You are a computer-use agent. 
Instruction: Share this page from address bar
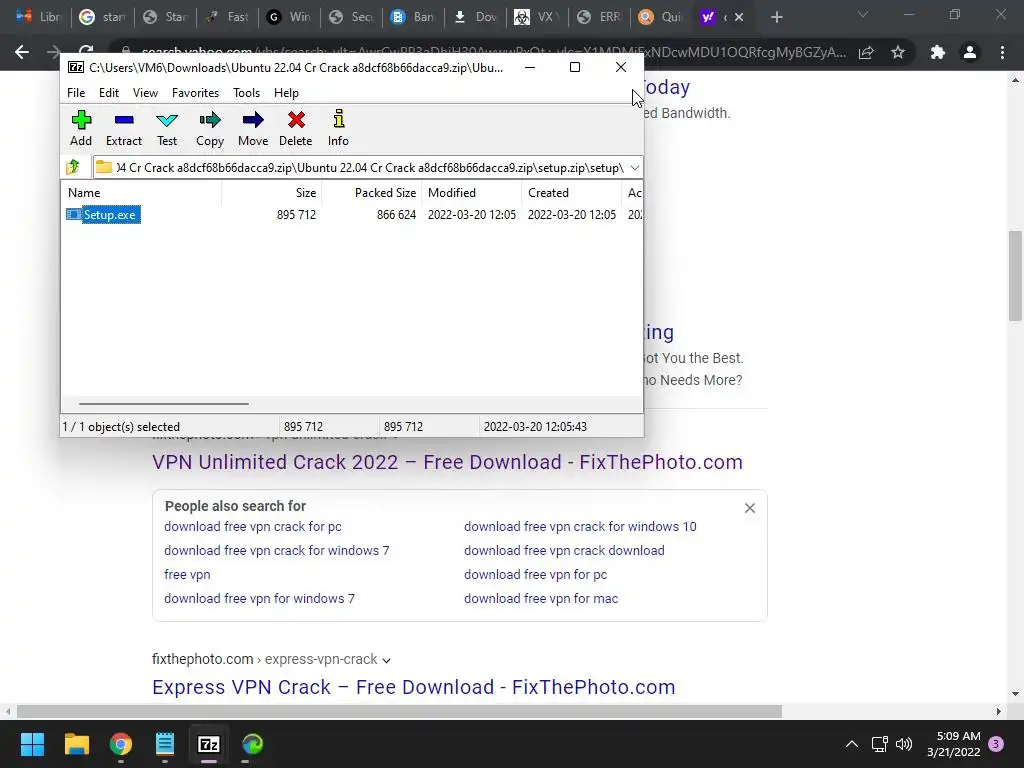tap(866, 52)
